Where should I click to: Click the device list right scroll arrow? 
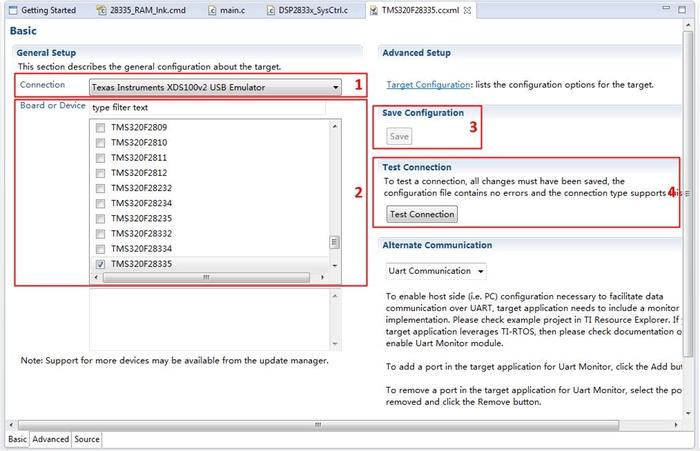tap(322, 277)
